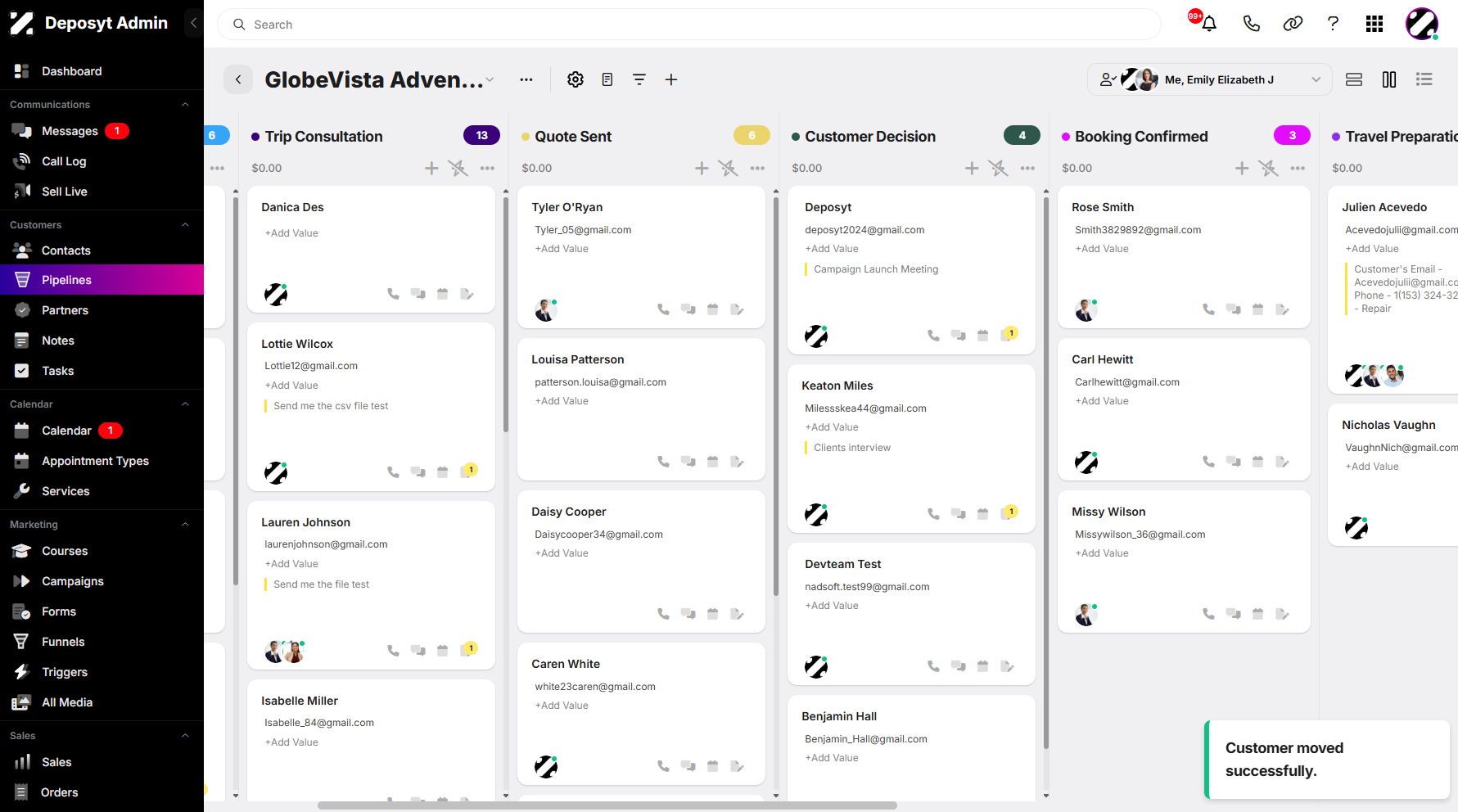Viewport: 1458px width, 812px height.
Task: Click the phone dialer icon in top bar
Action: [1251, 24]
